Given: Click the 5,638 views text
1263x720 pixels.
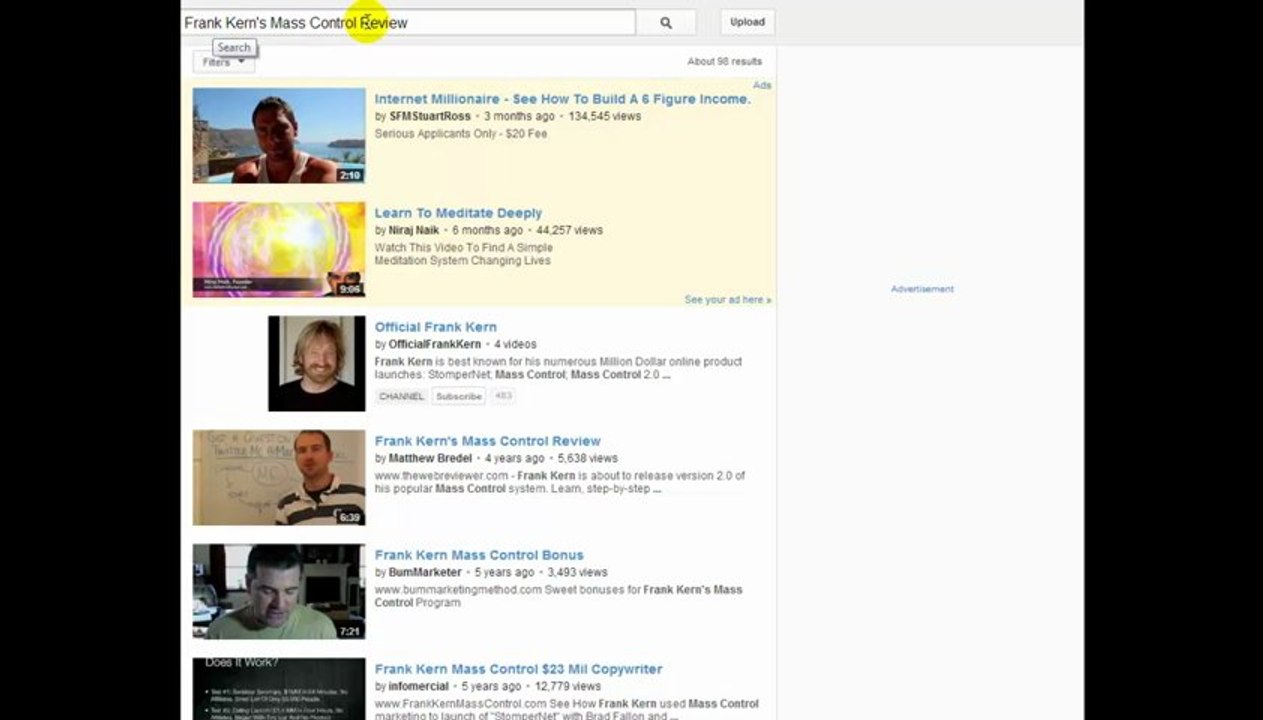Looking at the screenshot, I should (x=588, y=458).
